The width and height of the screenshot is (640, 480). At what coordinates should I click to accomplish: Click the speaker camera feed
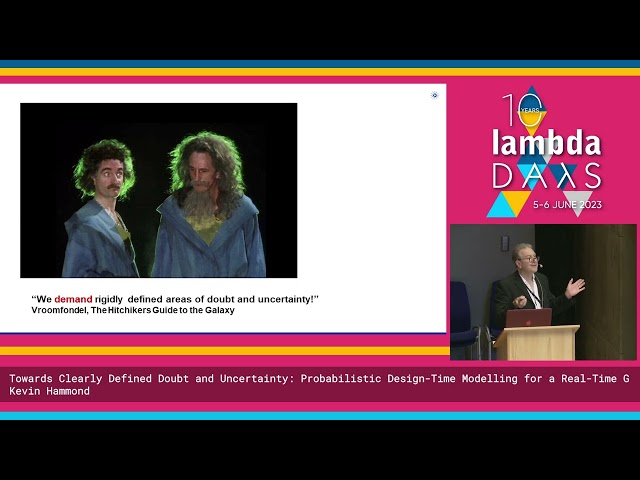coord(543,292)
